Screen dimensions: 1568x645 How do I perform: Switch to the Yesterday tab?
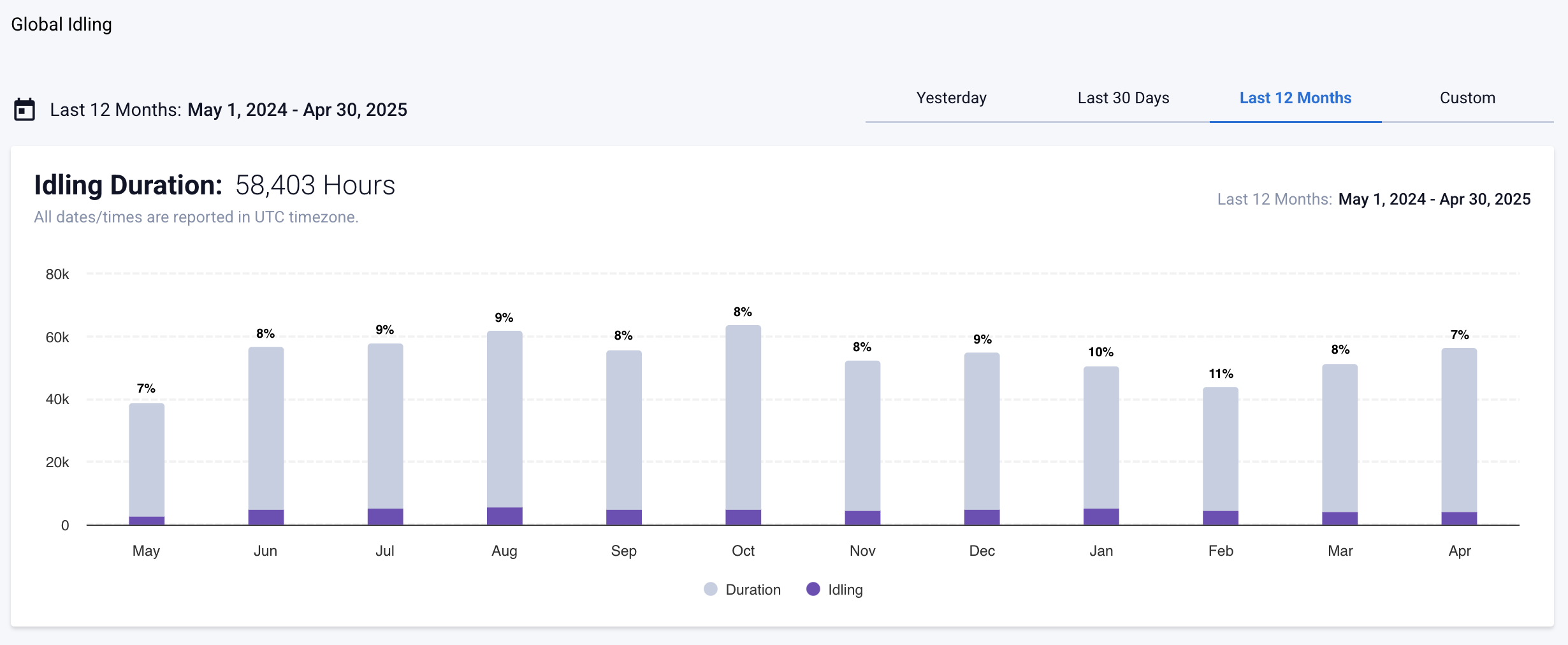951,98
